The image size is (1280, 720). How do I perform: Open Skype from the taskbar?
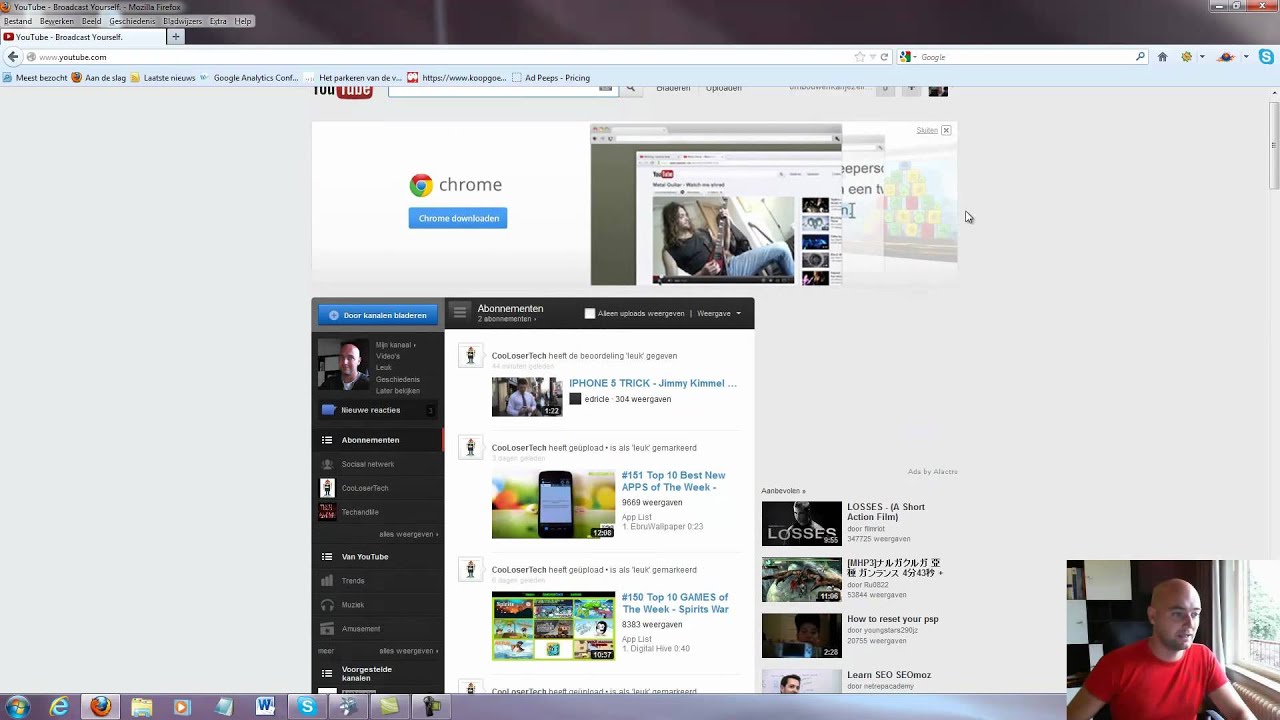(x=307, y=707)
